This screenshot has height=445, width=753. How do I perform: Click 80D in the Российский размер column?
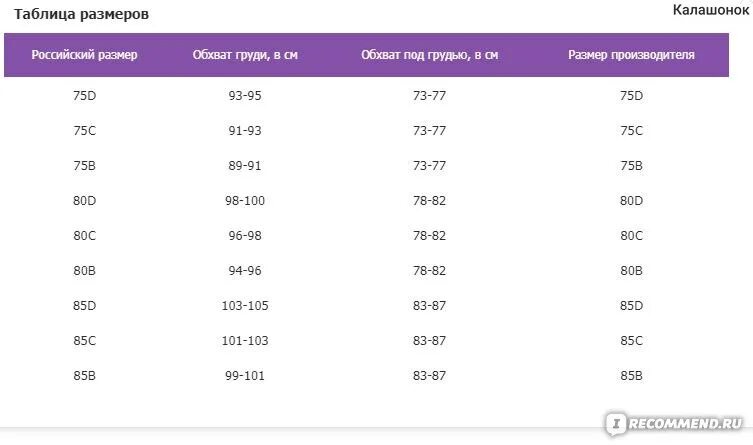85,201
